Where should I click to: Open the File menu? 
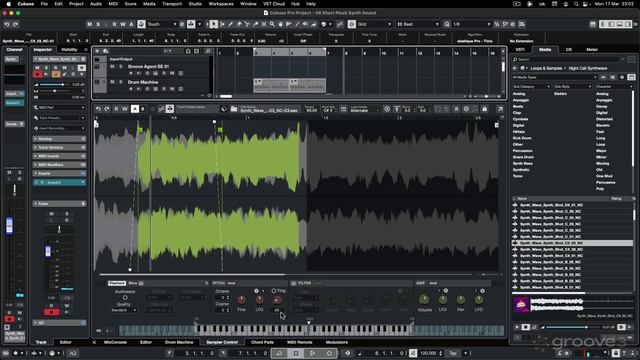pos(44,4)
